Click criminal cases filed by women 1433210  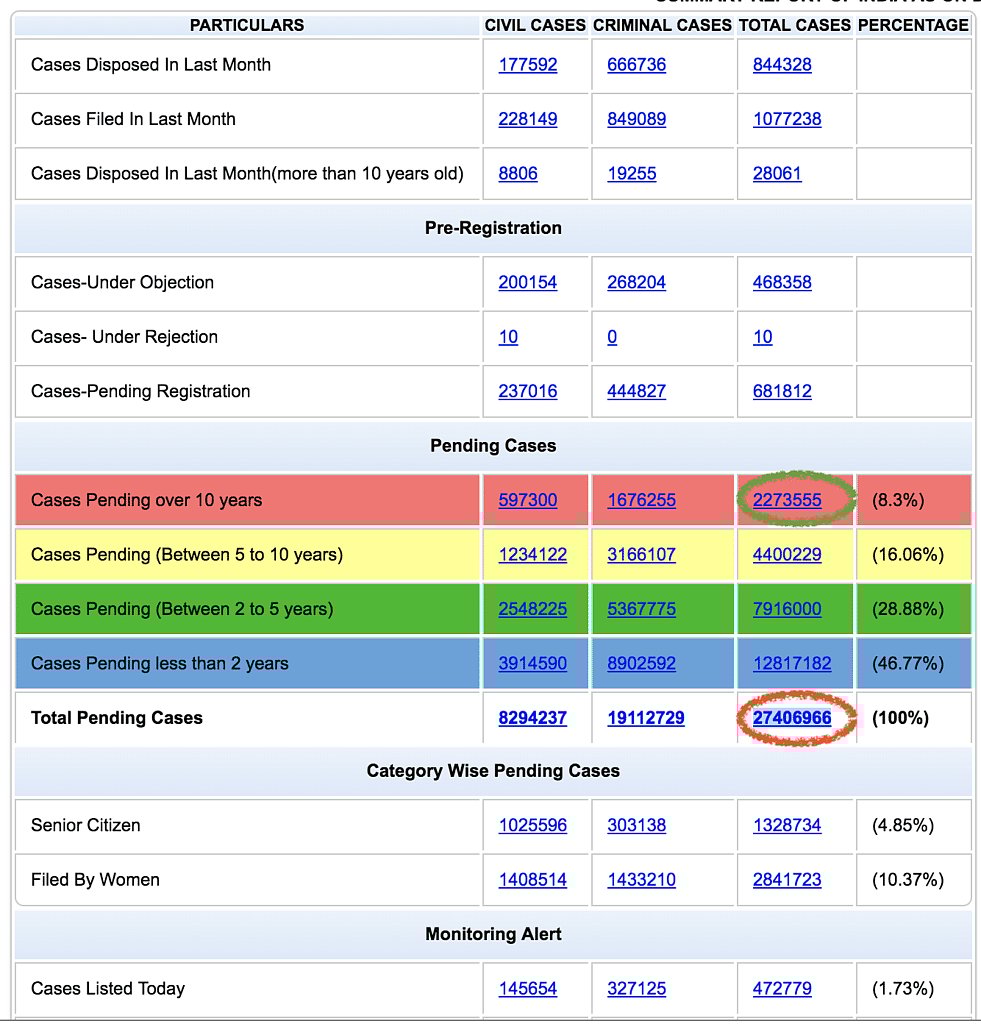[x=641, y=880]
